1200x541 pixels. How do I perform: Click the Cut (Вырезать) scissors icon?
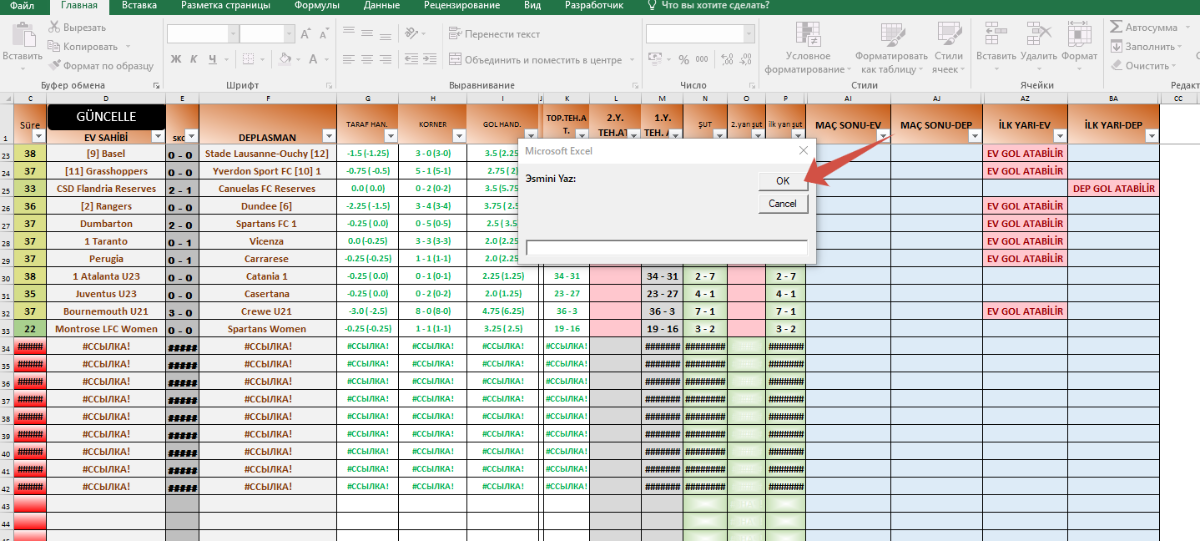coord(55,27)
